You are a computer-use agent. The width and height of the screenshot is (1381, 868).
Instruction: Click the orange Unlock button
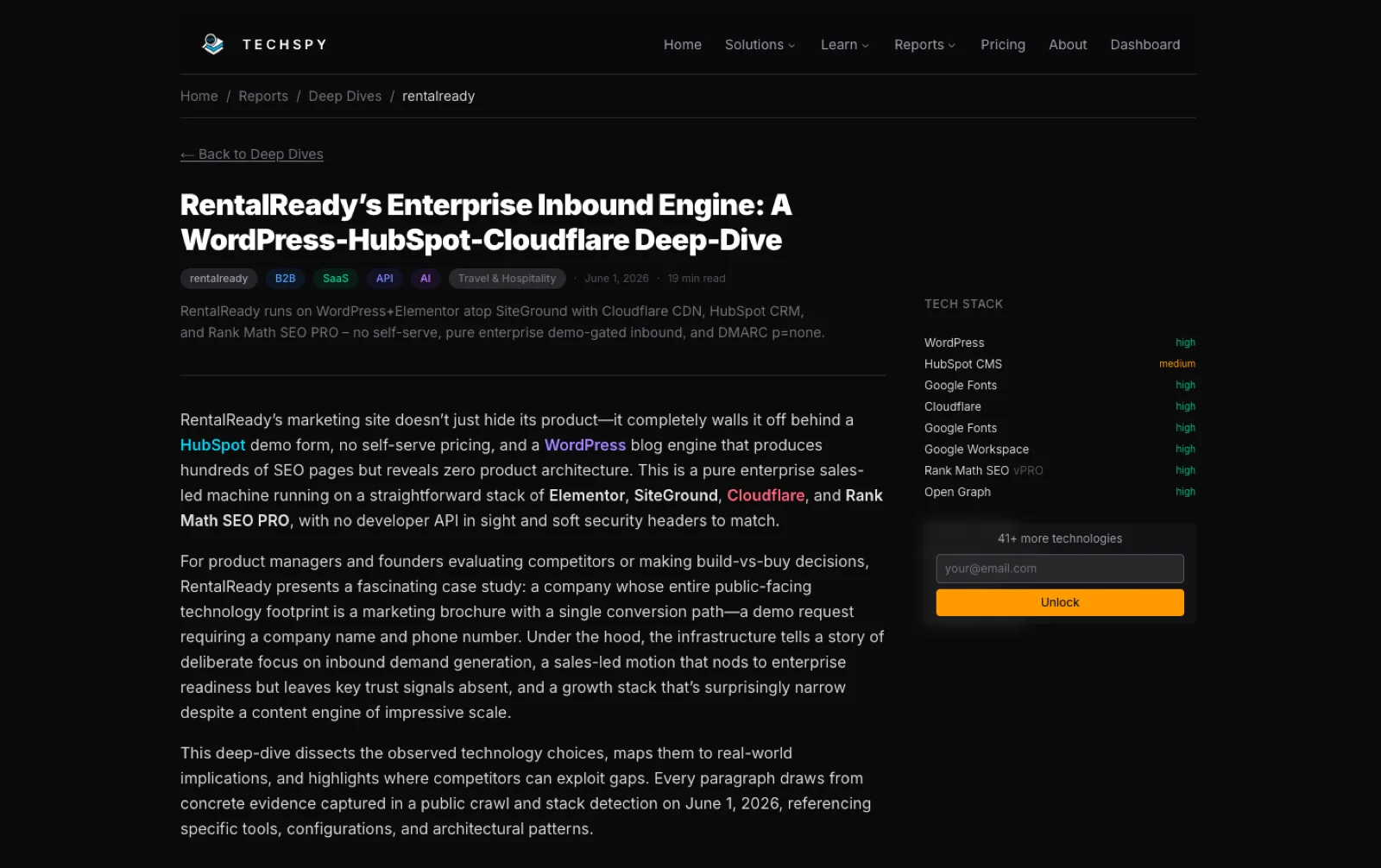(x=1060, y=602)
